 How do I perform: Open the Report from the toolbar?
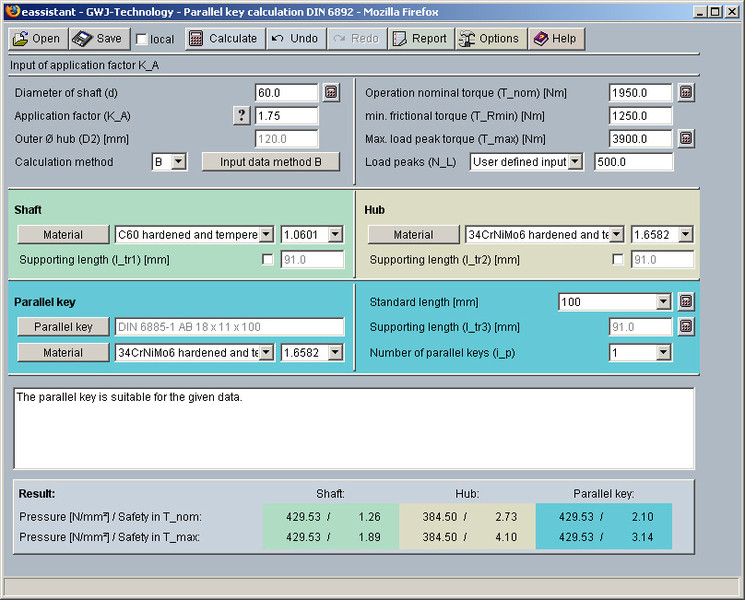(x=419, y=39)
